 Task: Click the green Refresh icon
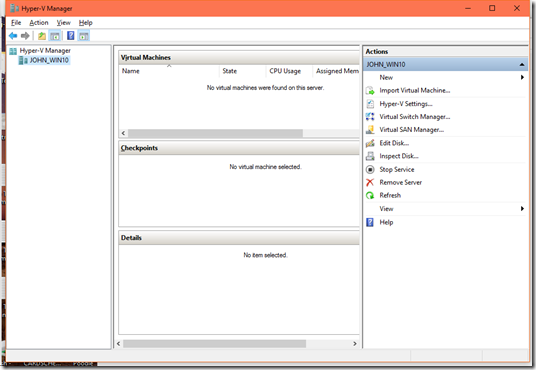click(370, 195)
